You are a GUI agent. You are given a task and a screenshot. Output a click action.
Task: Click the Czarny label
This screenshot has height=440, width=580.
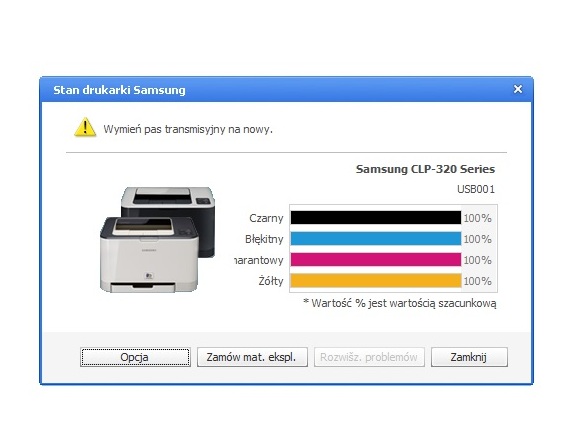(x=266, y=218)
